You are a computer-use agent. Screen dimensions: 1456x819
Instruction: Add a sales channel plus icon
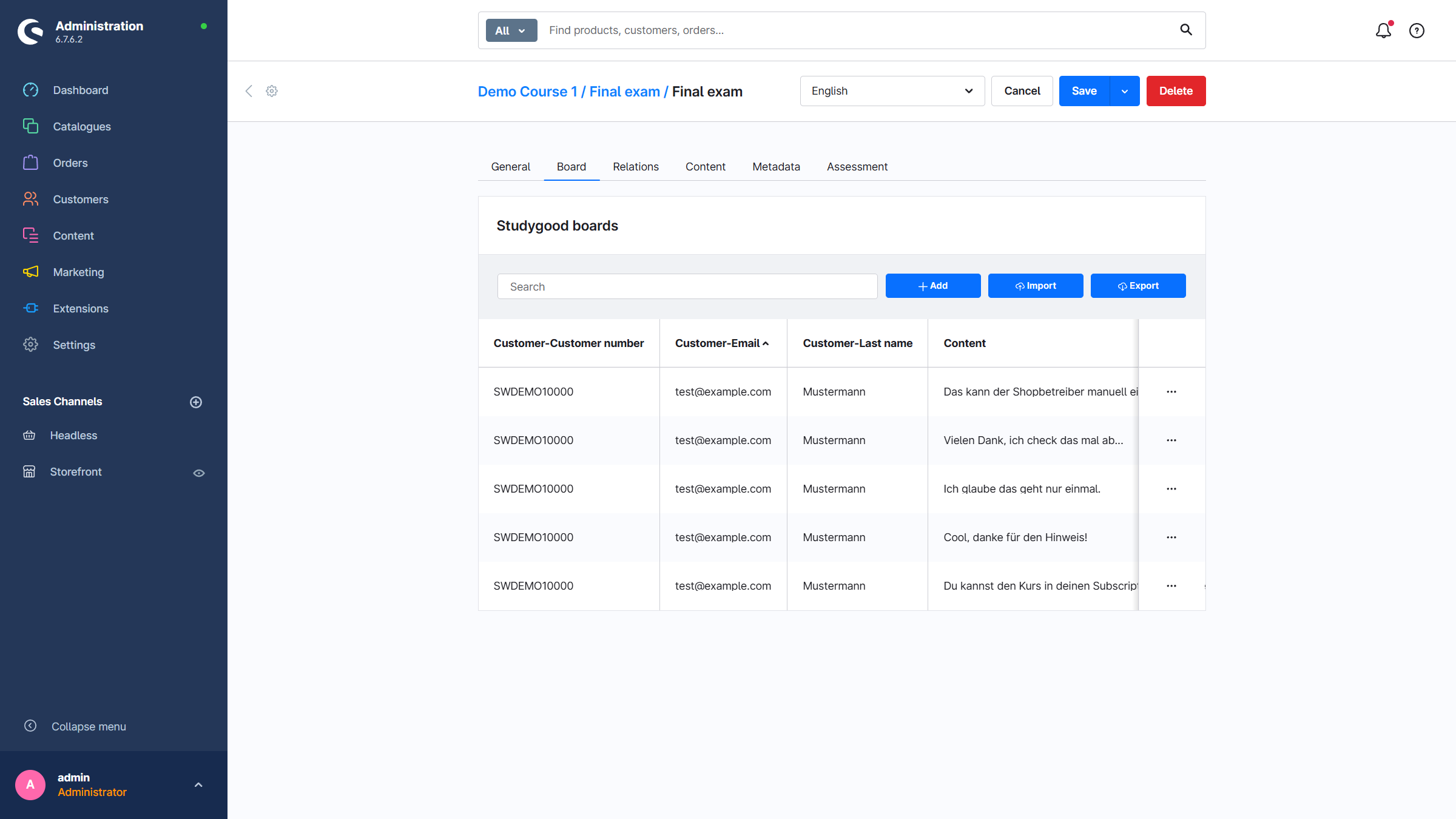196,402
